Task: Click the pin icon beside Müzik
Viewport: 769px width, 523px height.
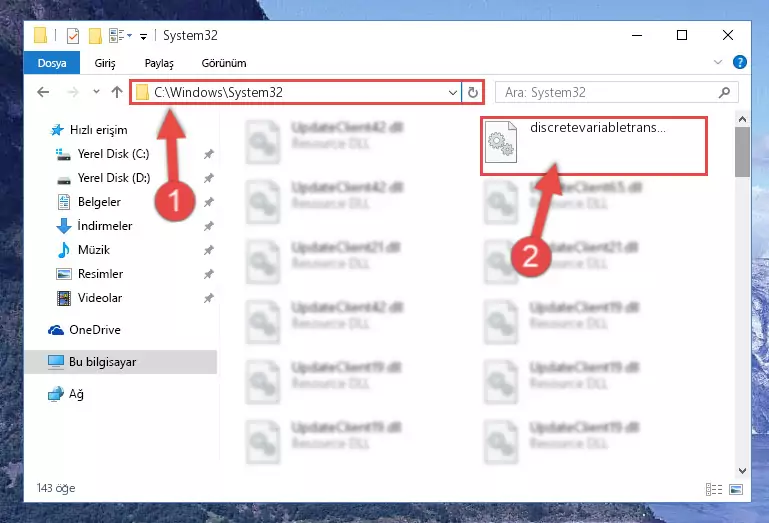Action: click(x=209, y=250)
